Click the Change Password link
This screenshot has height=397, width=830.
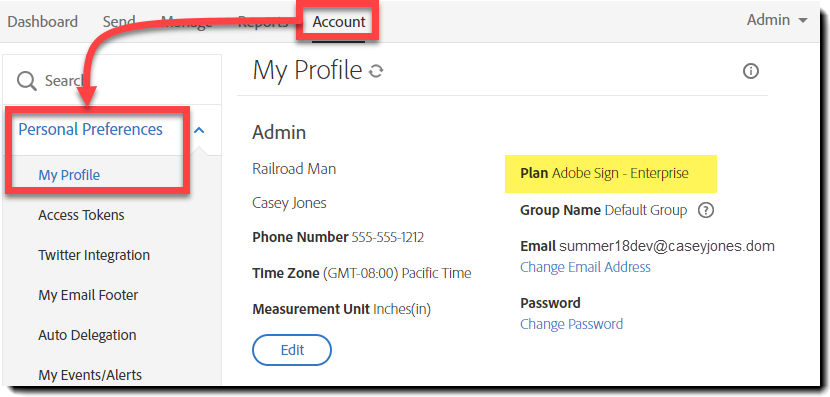click(x=571, y=323)
